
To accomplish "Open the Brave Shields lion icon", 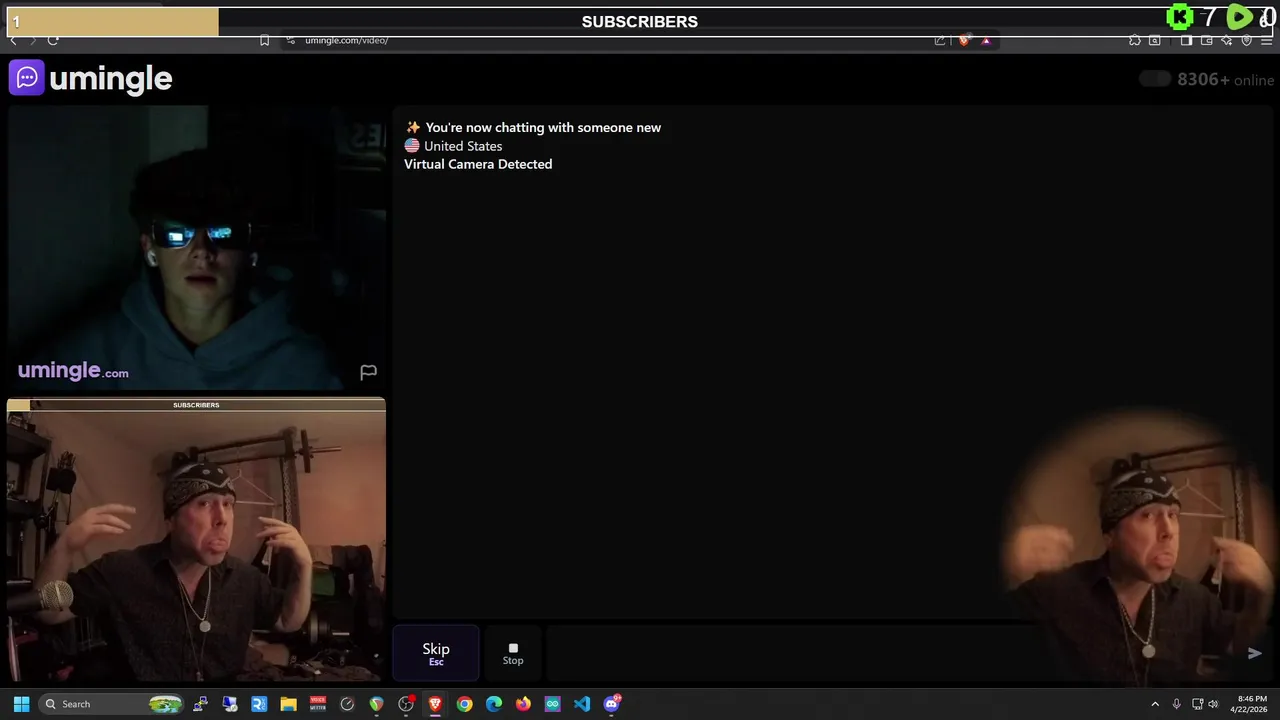I will coord(964,40).
